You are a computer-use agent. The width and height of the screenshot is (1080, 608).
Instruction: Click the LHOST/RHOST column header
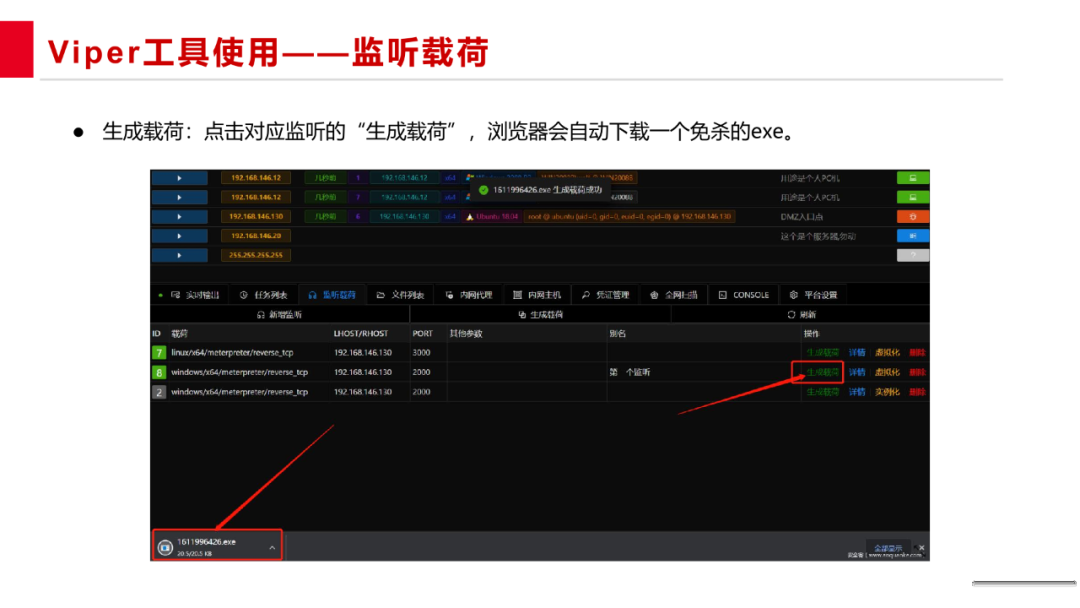point(361,333)
